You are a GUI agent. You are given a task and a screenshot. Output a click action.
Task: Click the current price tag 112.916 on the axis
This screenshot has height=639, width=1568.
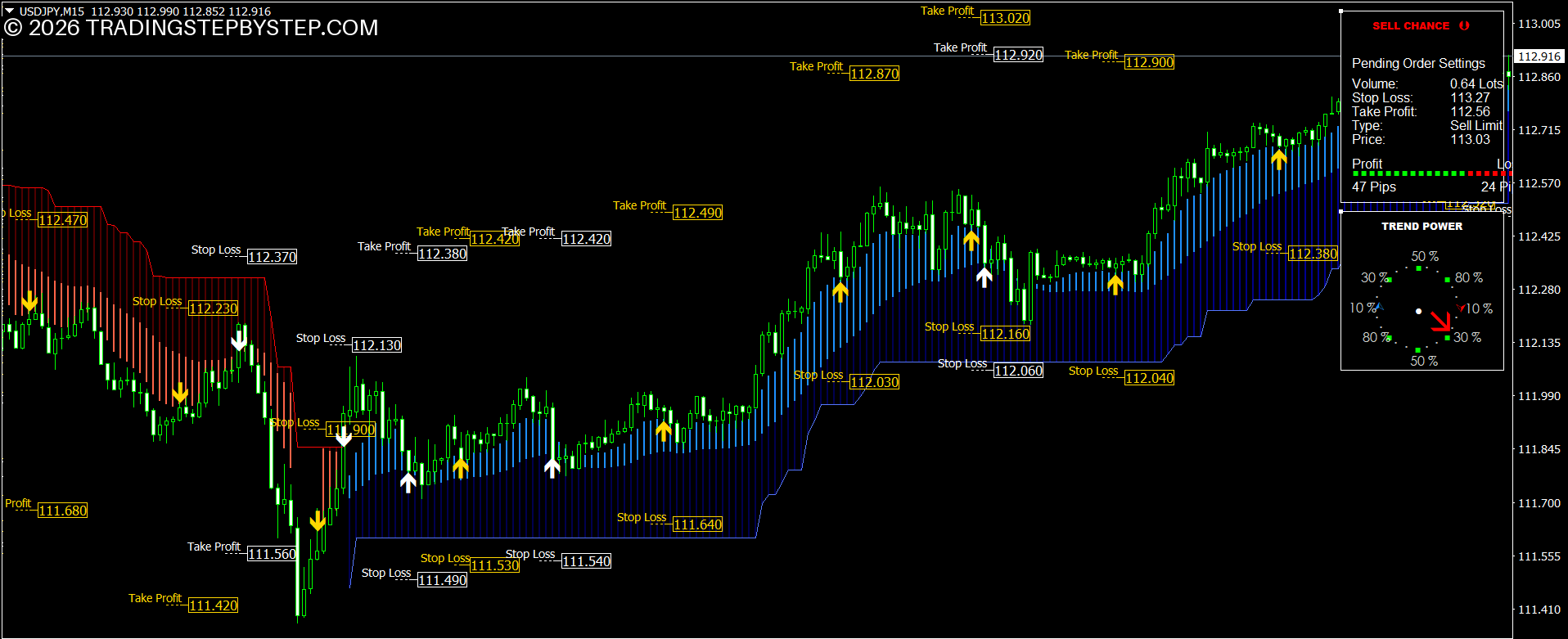(1539, 56)
